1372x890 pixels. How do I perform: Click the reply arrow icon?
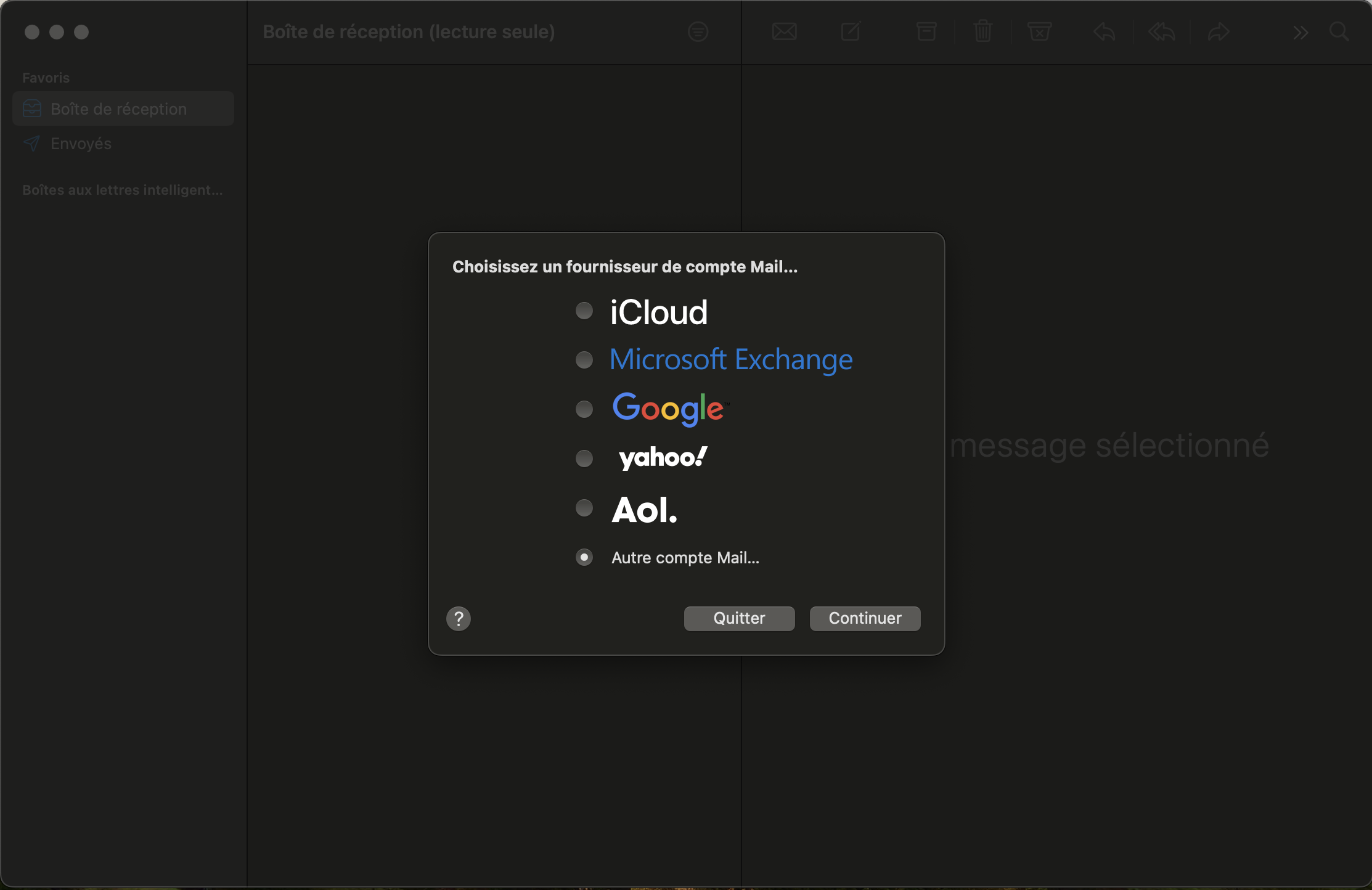tap(1105, 31)
